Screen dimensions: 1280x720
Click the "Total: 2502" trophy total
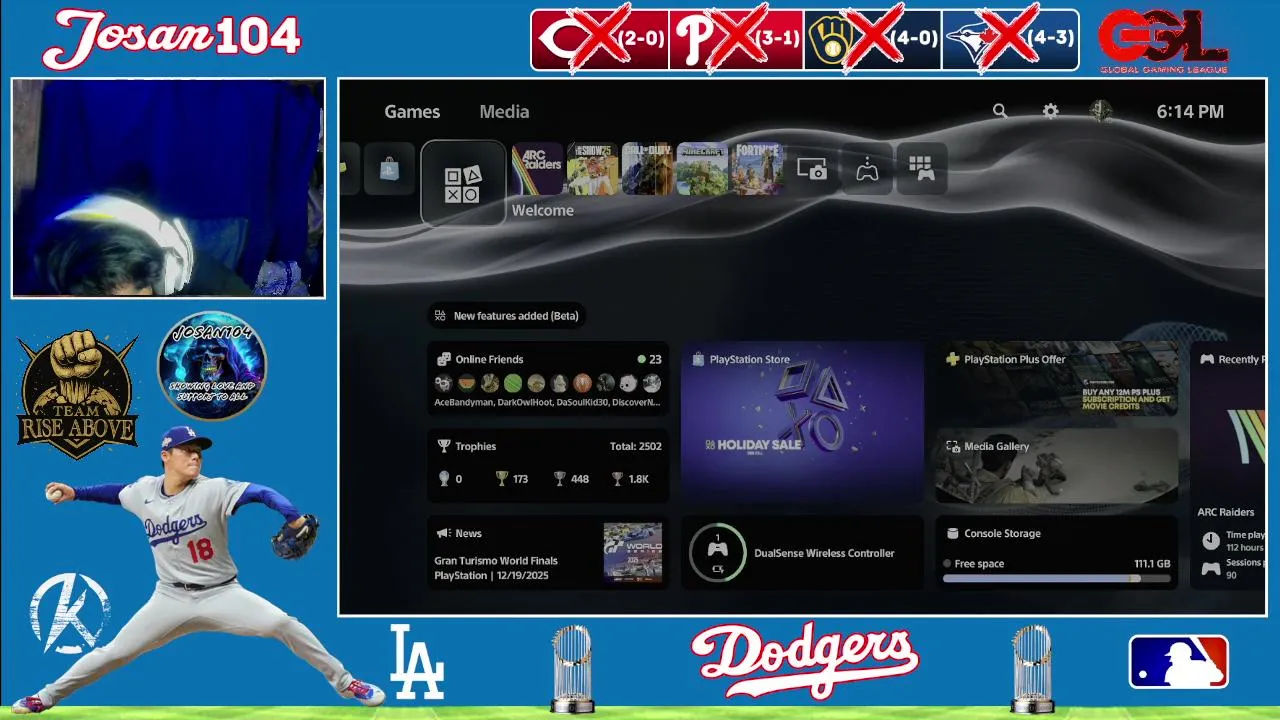pyautogui.click(x=636, y=446)
